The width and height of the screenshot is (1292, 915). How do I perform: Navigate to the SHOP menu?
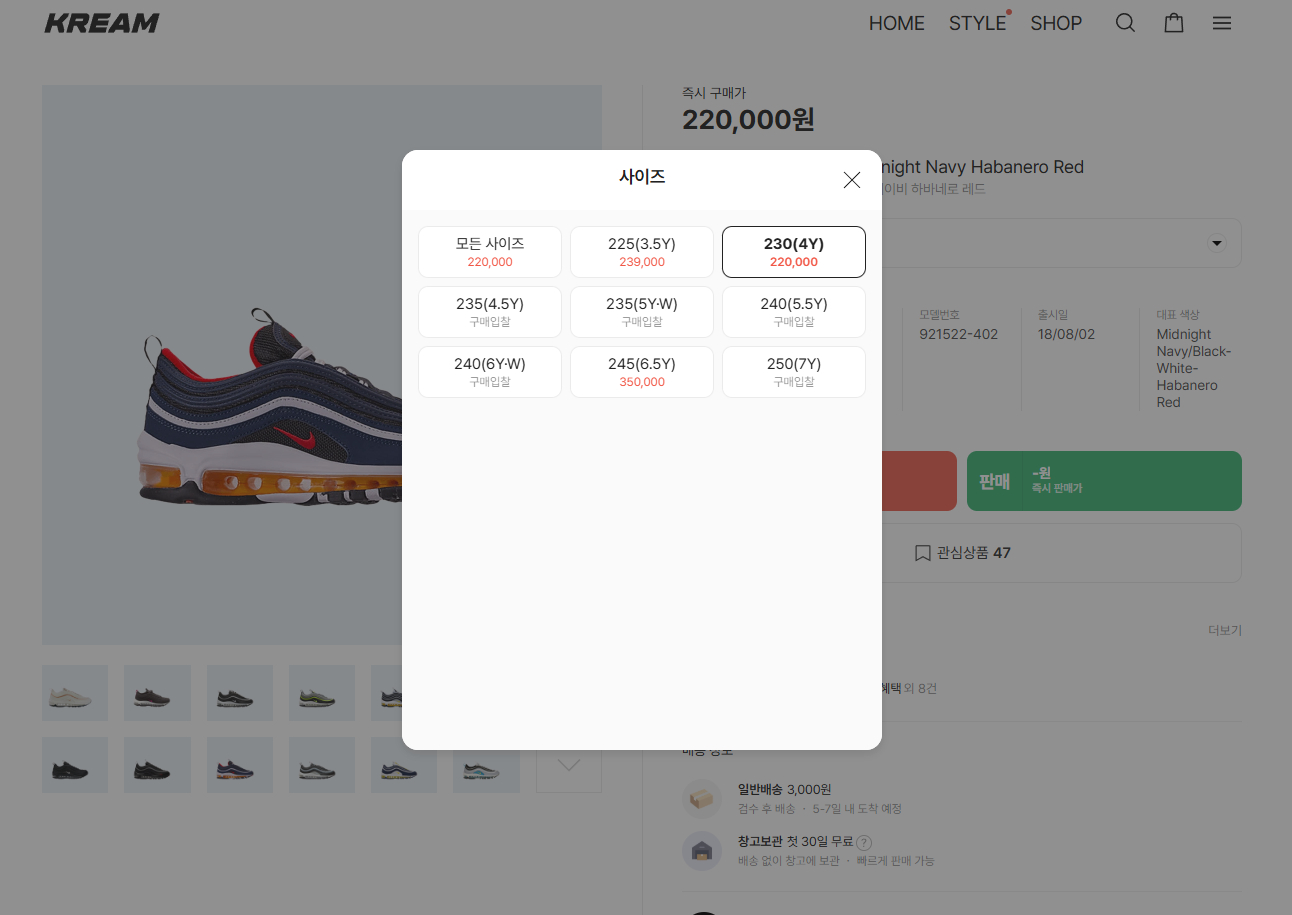(x=1056, y=23)
